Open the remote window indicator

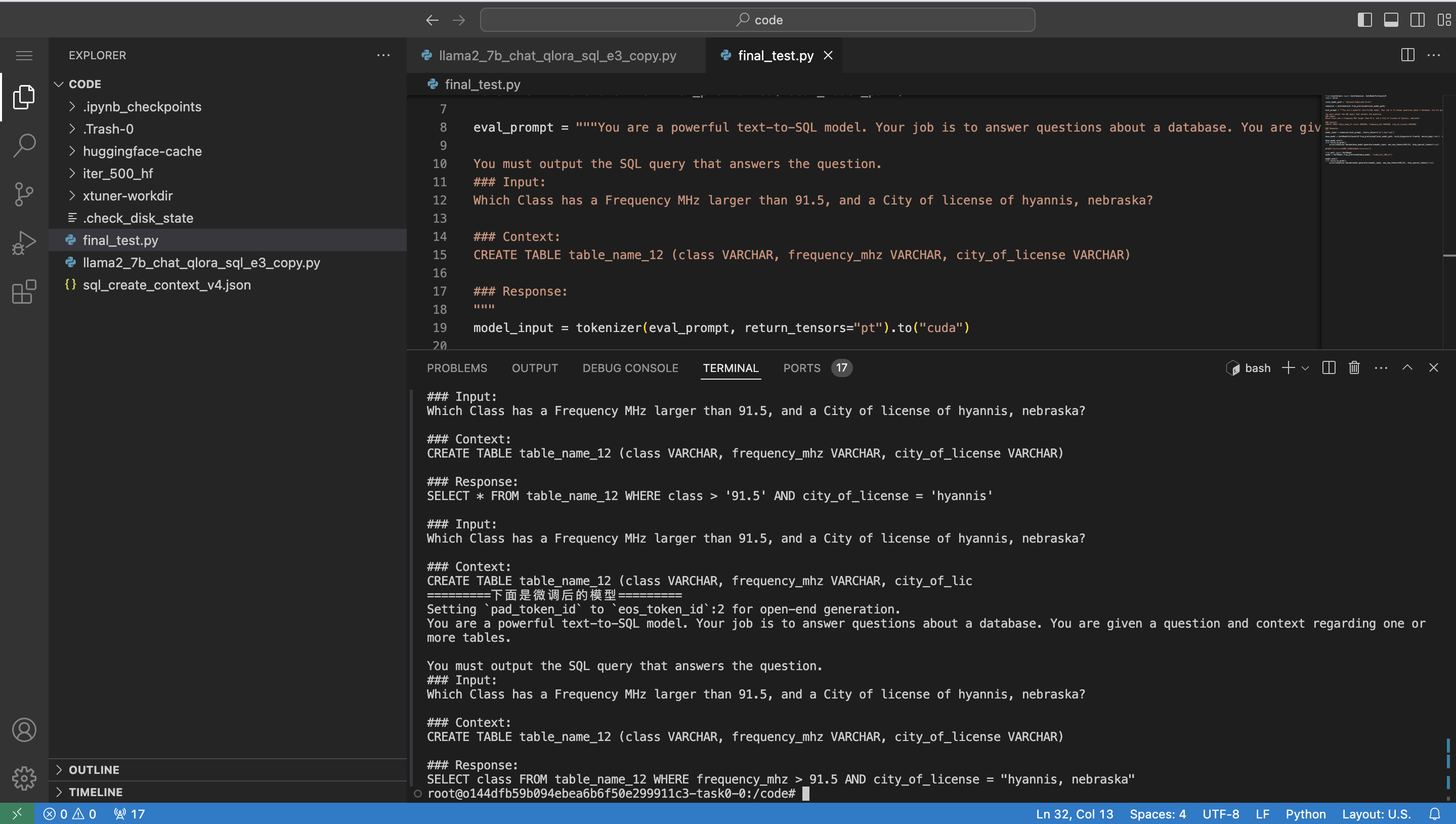point(17,814)
